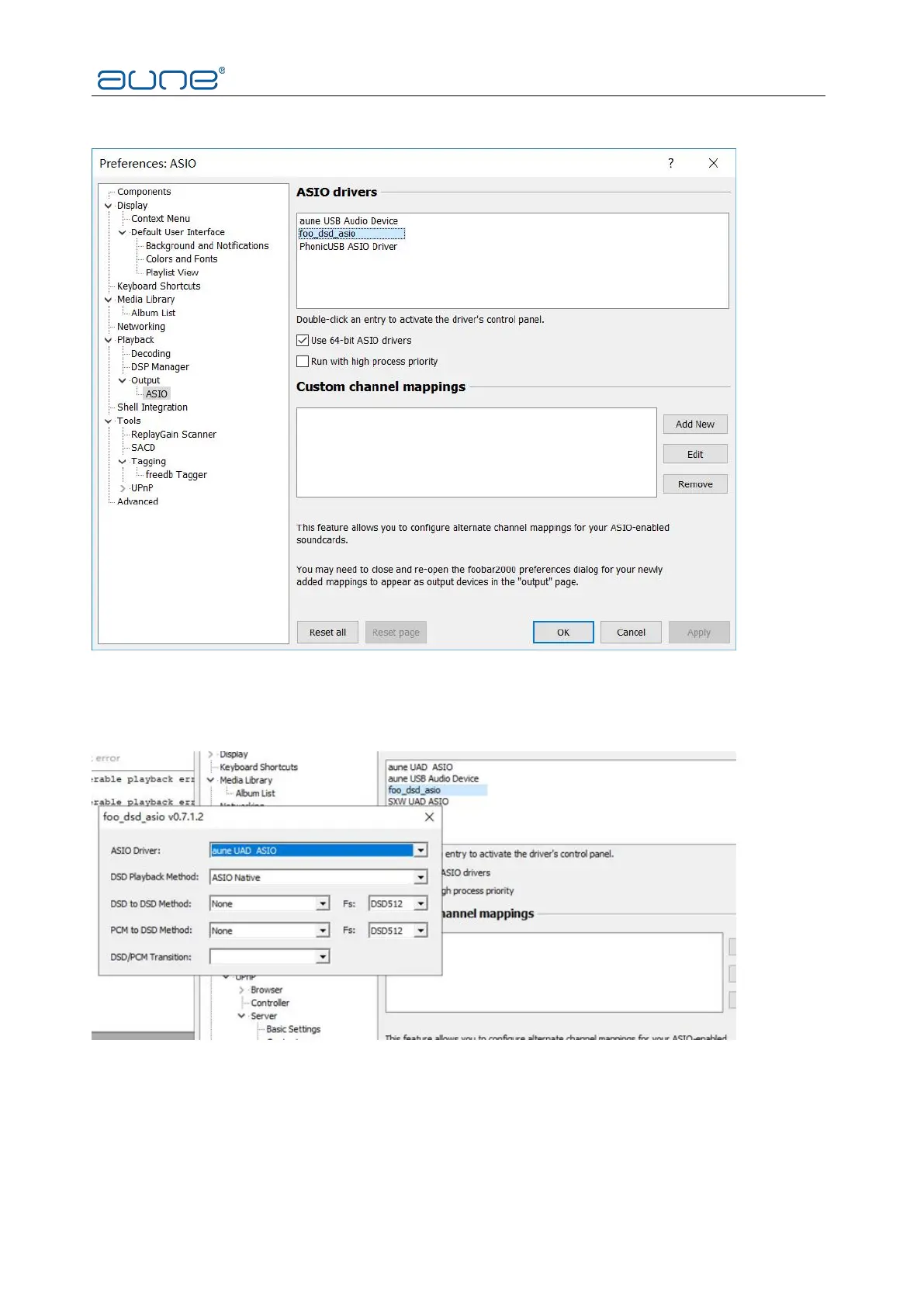924x1307 pixels.
Task: Open the DSD/PCM Transition dropdown
Action: tap(323, 957)
